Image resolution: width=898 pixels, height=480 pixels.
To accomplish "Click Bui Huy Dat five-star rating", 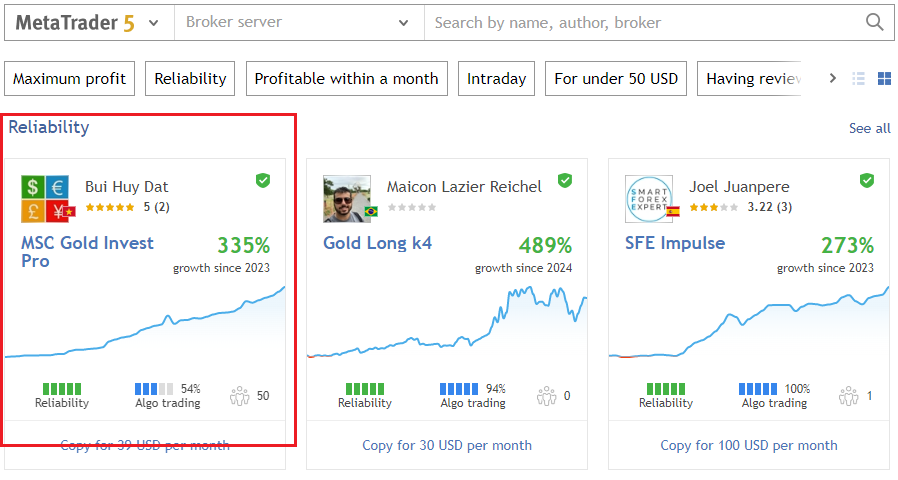I will (x=110, y=207).
